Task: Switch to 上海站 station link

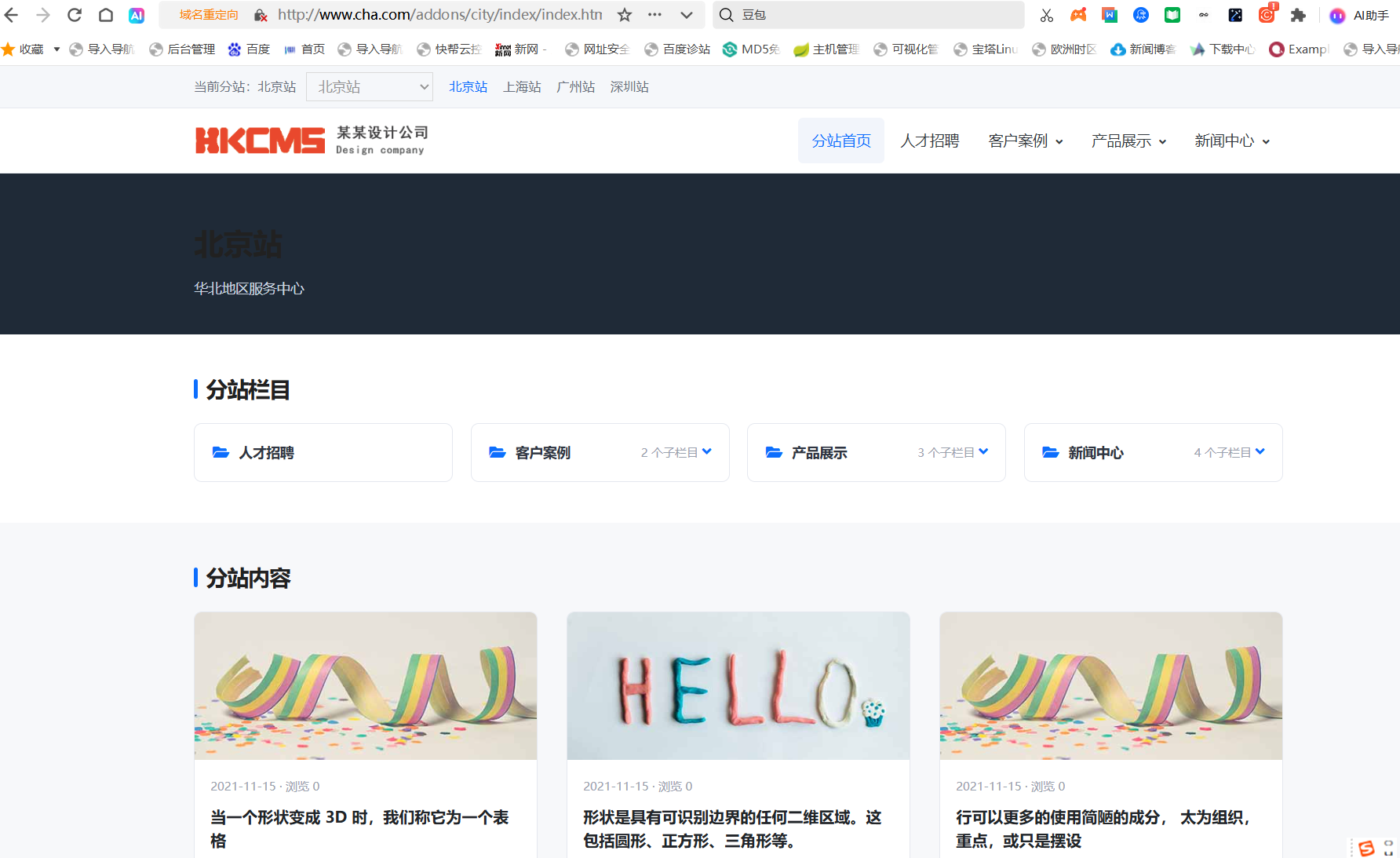Action: 522,87
